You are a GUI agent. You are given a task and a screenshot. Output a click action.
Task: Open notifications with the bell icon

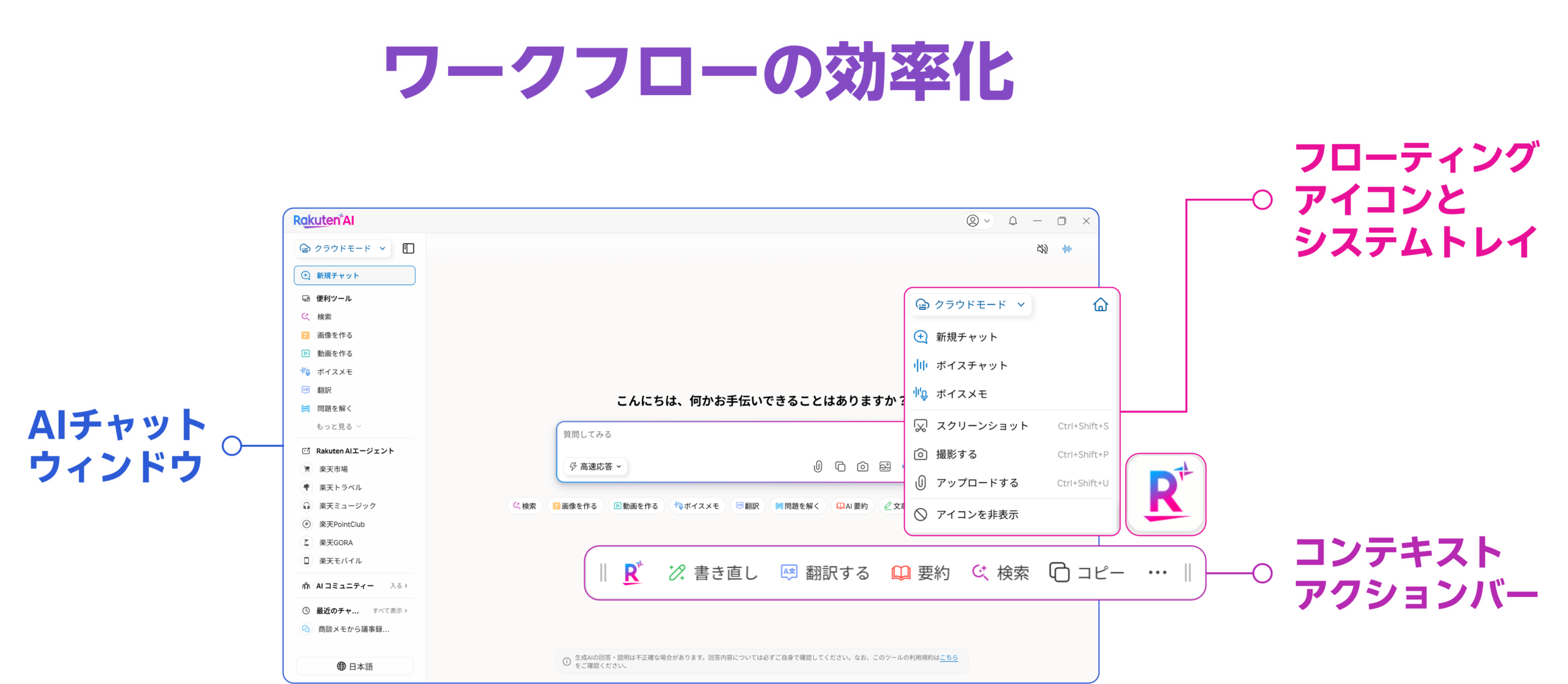click(1012, 221)
